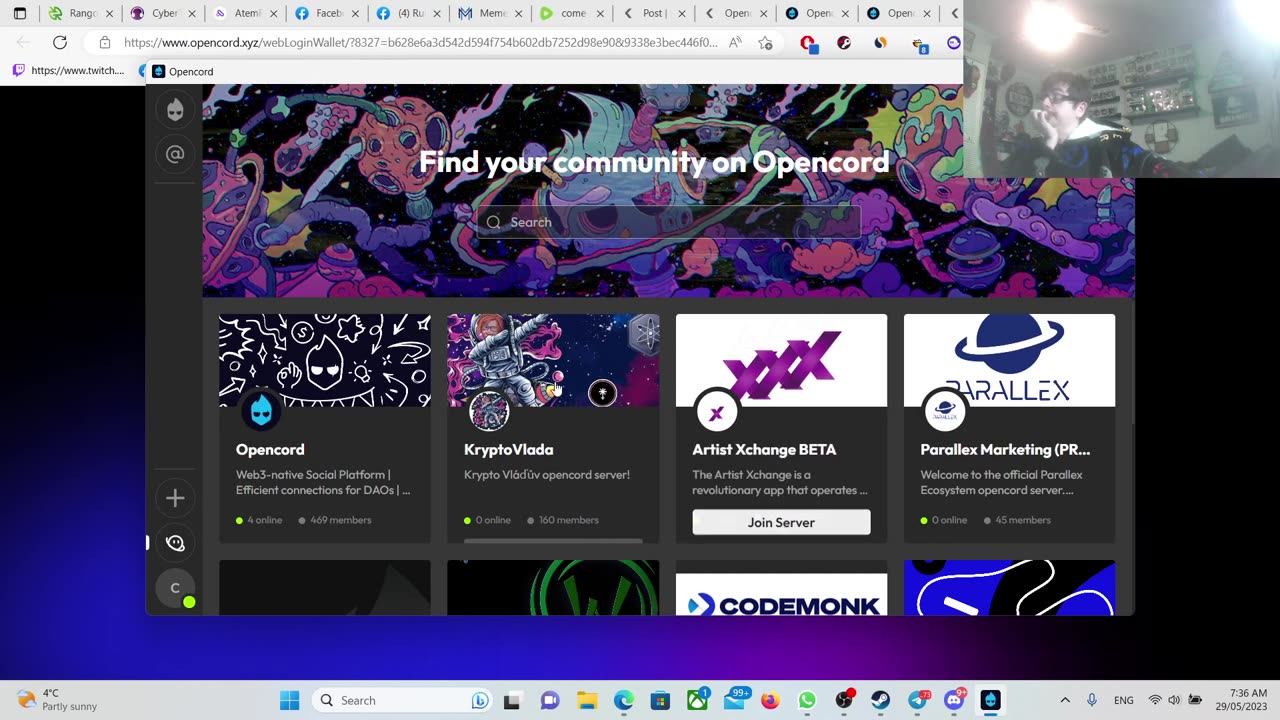This screenshot has width=1280, height=720.
Task: Click the '45 members' text on Parallex card
Action: click(1022, 520)
